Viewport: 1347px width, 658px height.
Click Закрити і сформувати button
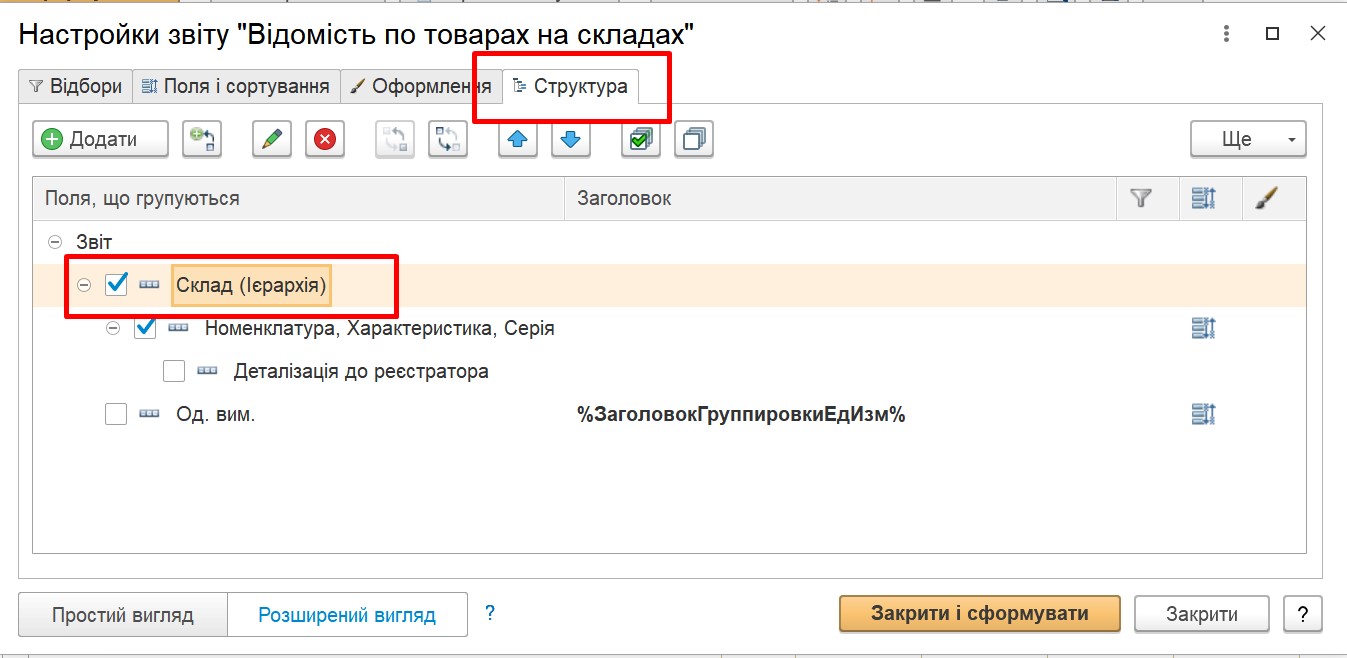(x=979, y=613)
